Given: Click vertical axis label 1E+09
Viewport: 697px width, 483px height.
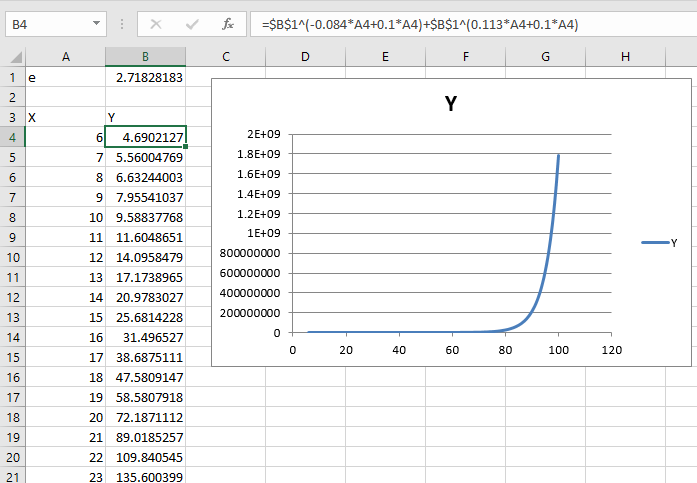Looking at the screenshot, I should [x=264, y=233].
